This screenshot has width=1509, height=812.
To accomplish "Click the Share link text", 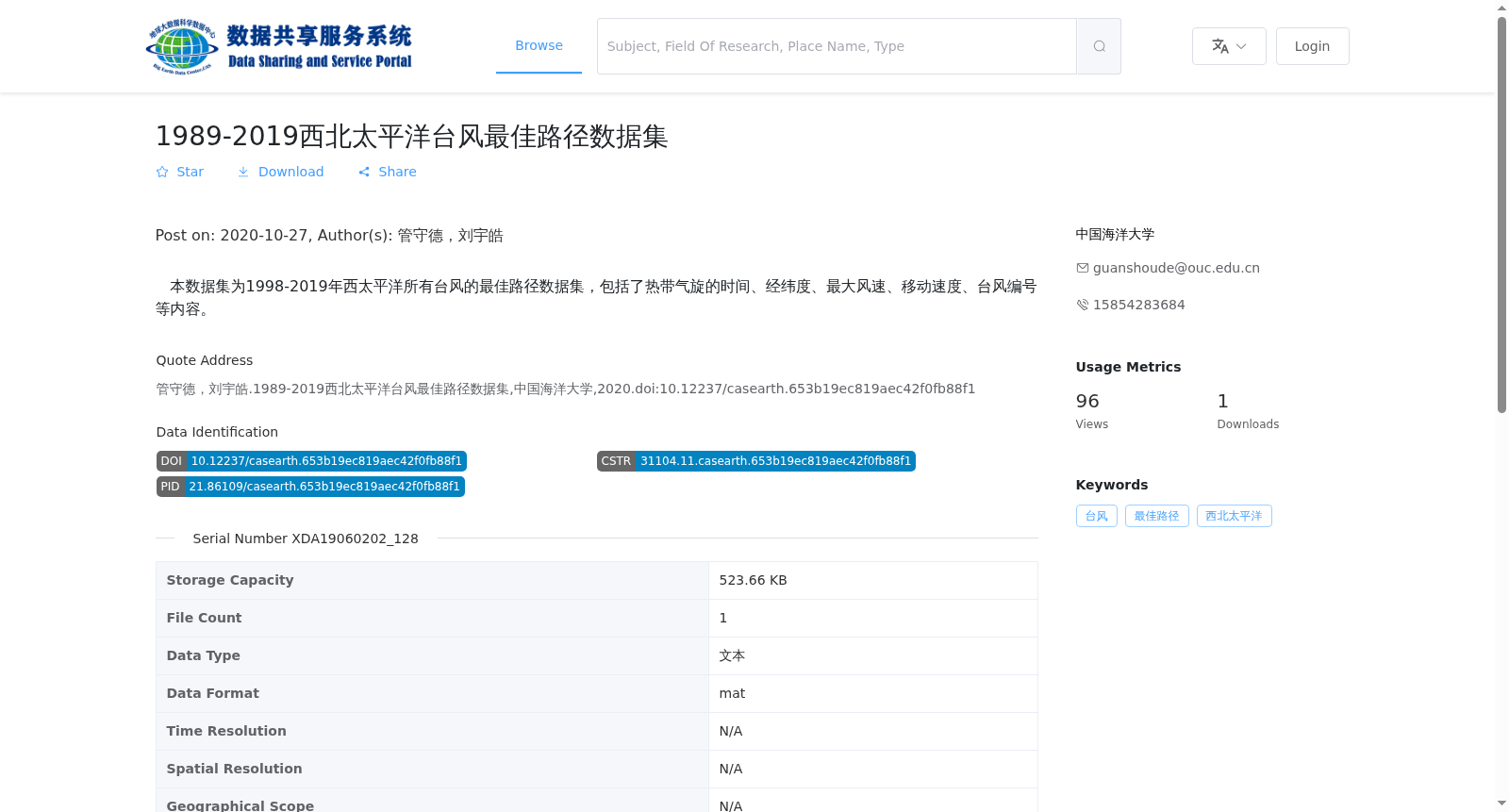I will pyautogui.click(x=397, y=172).
